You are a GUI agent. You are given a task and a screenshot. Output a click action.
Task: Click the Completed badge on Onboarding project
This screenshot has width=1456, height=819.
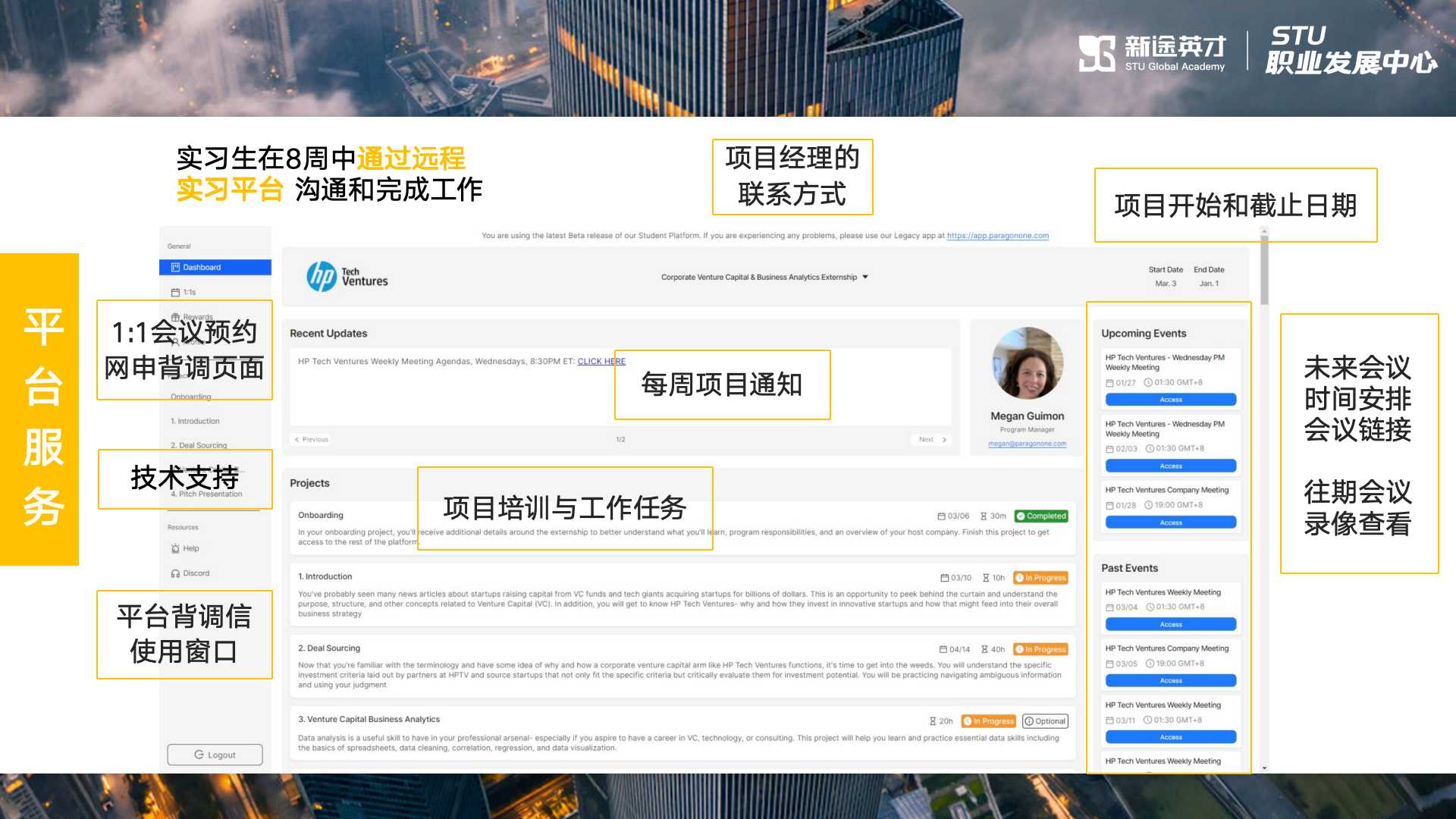click(1041, 516)
